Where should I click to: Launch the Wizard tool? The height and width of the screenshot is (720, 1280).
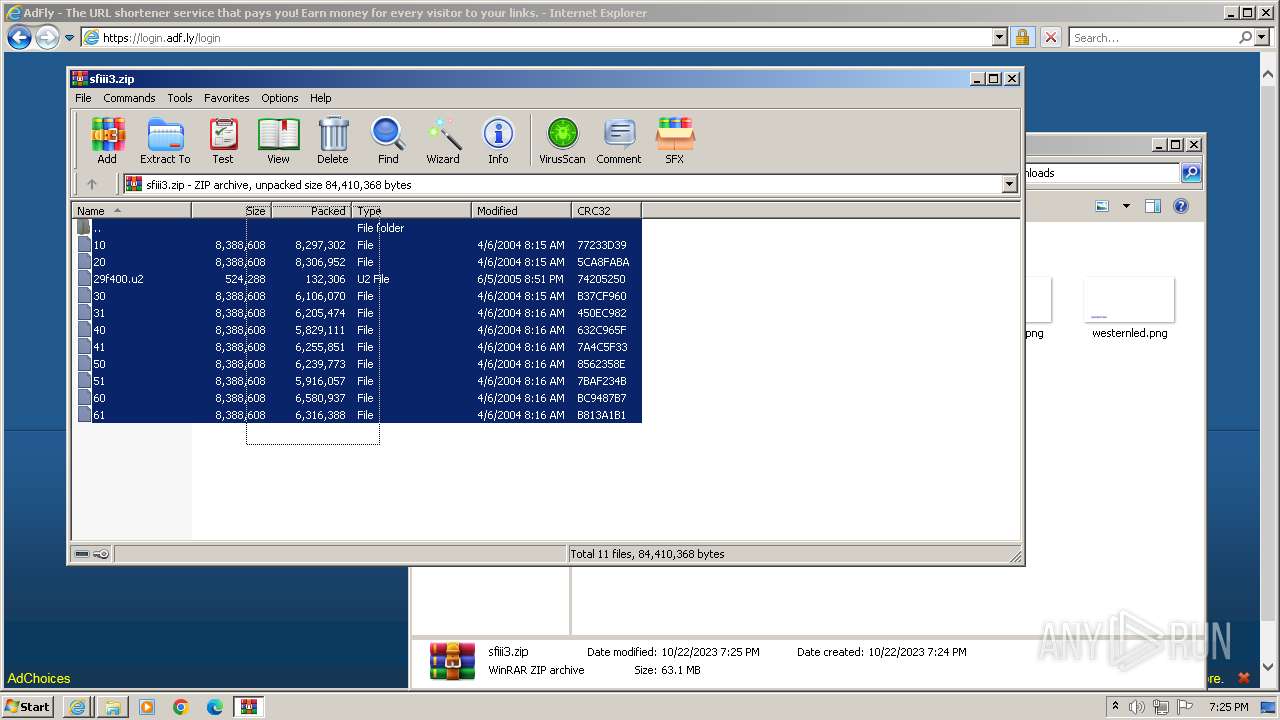tap(443, 140)
